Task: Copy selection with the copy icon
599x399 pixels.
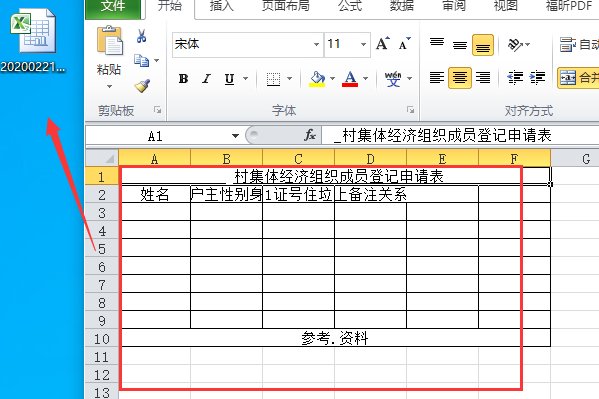Action: (141, 60)
